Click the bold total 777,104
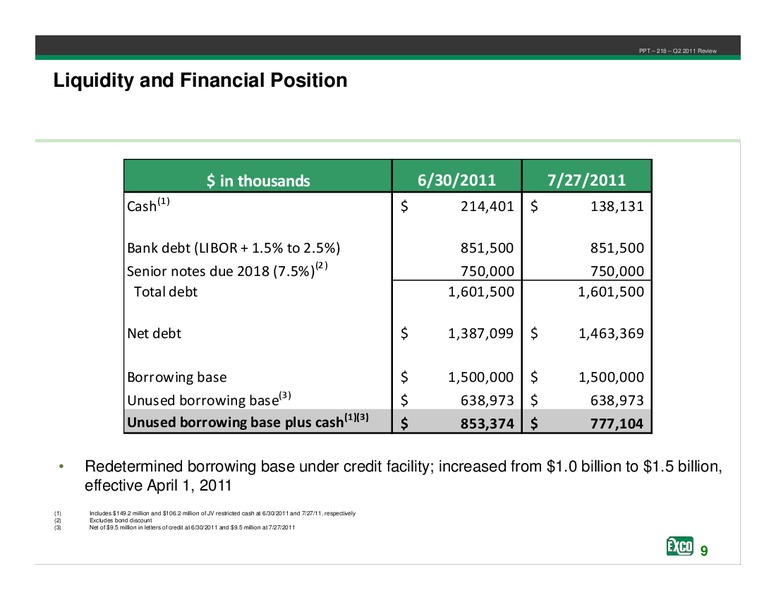The image size is (776, 600). pos(617,423)
